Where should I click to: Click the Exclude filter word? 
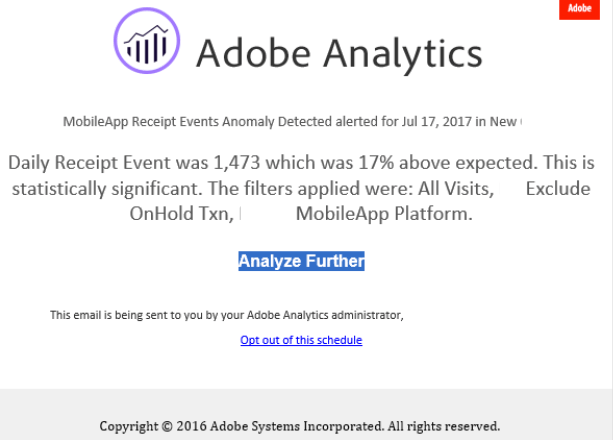pos(558,189)
